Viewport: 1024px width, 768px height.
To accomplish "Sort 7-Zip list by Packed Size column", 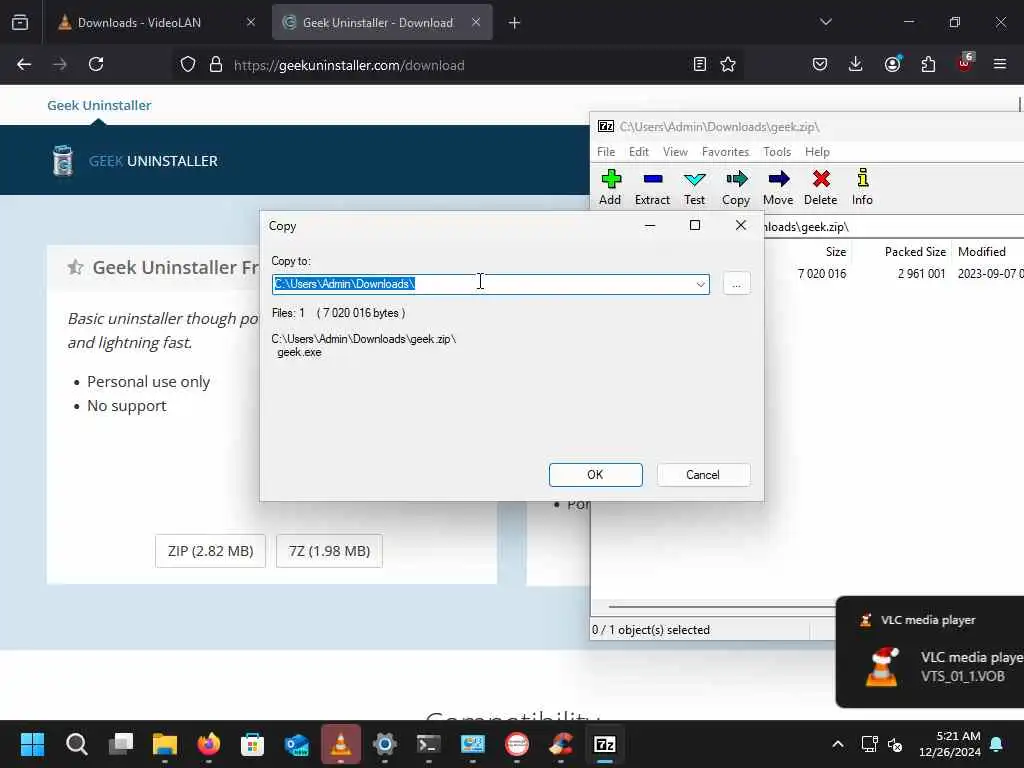I will point(915,251).
